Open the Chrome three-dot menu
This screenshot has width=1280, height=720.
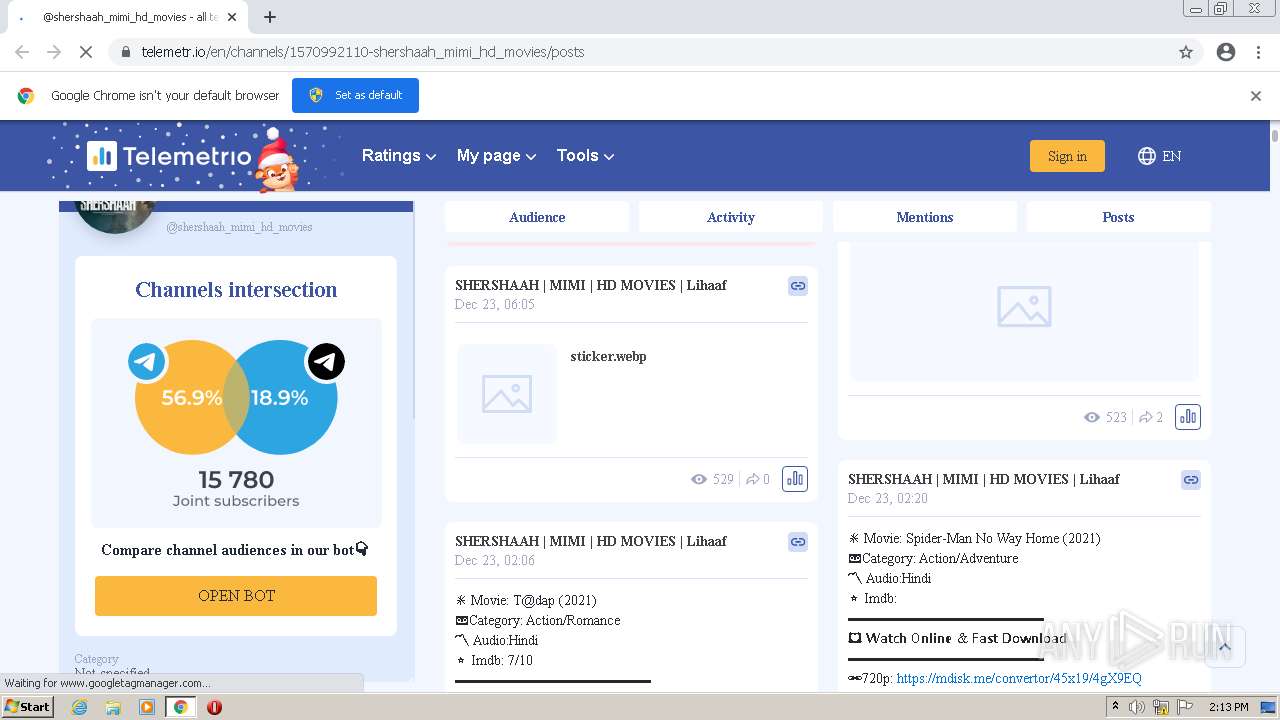(x=1258, y=52)
